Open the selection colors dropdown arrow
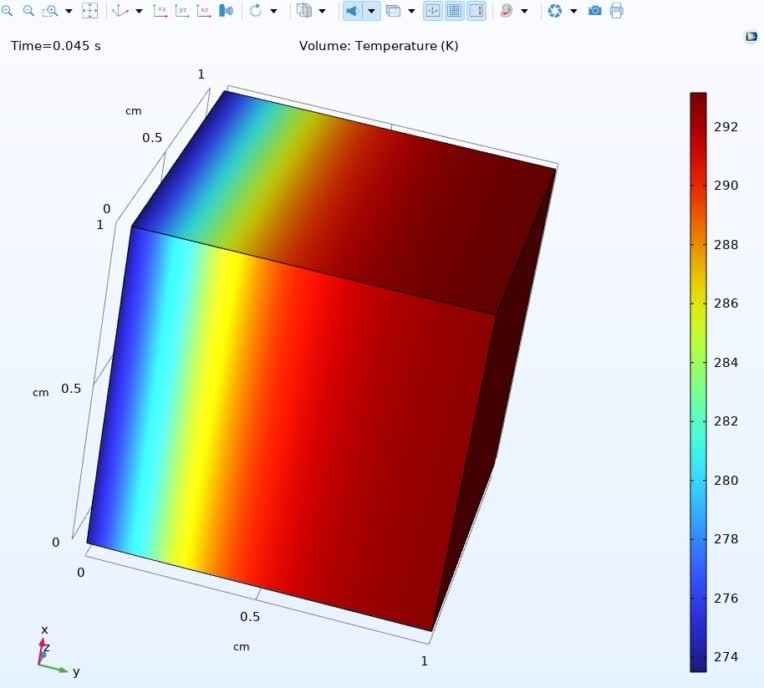The width and height of the screenshot is (764, 688). click(525, 11)
